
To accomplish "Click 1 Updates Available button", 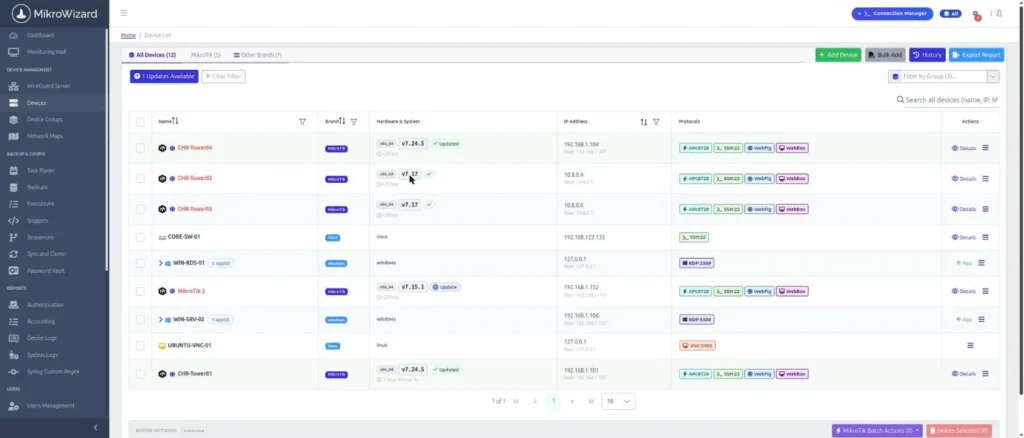I will 164,76.
